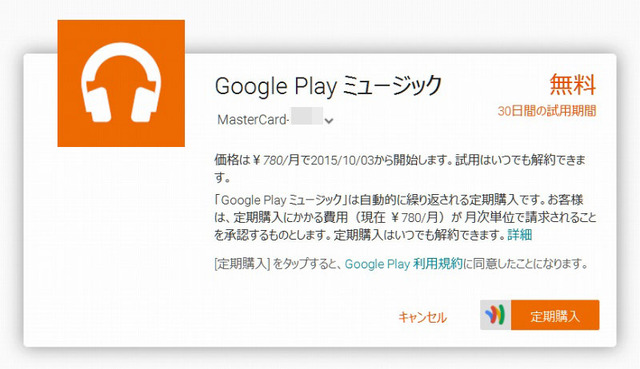Screen dimensions: 640x369
Task: Click the blurred card number field
Action: (307, 116)
